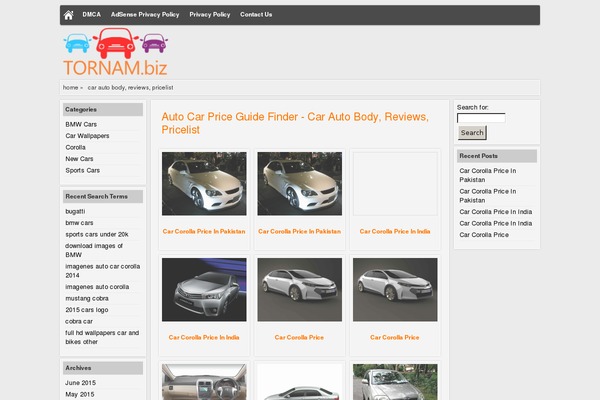Open the Privacy Policy menu item

[x=210, y=15]
